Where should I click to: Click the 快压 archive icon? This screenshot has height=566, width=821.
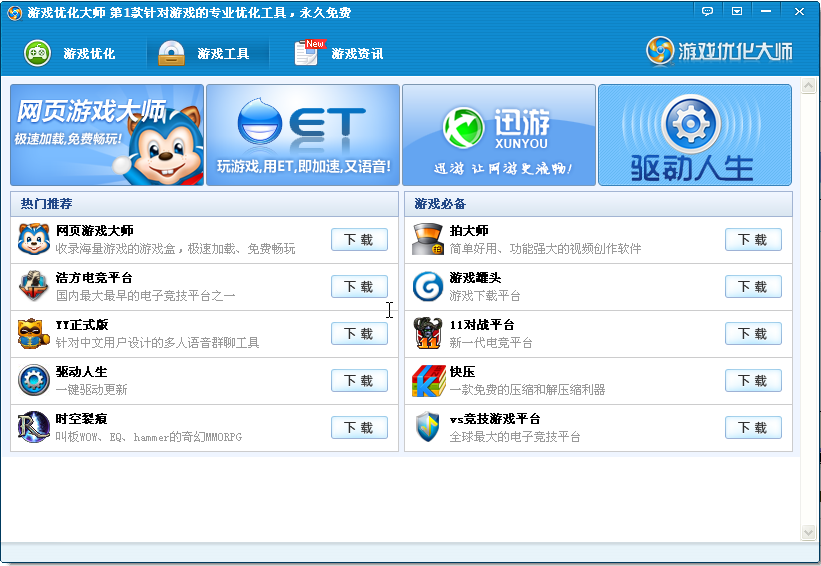tap(428, 380)
